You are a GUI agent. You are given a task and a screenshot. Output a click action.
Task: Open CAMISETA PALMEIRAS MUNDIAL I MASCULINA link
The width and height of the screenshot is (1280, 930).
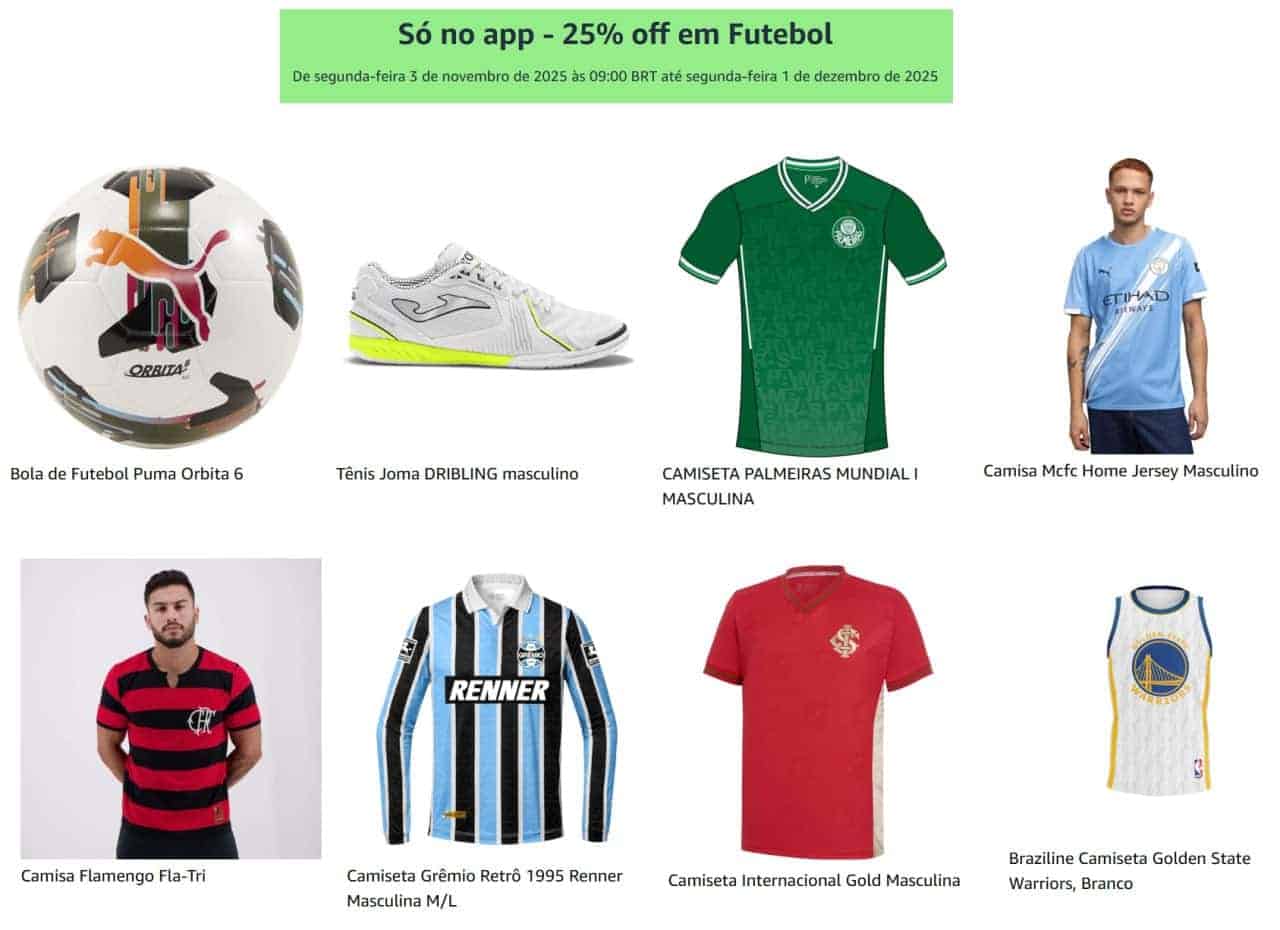[790, 486]
